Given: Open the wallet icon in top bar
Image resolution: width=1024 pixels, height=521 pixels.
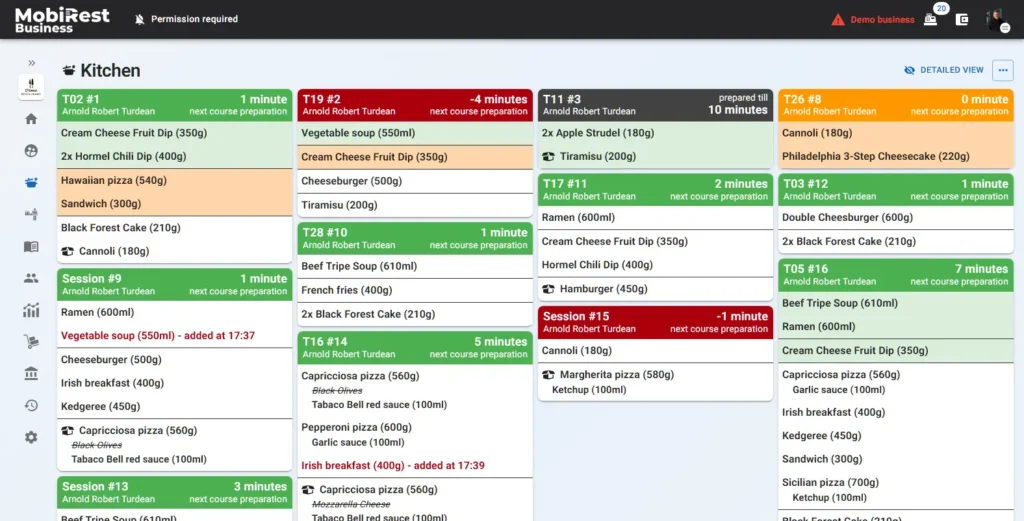Looking at the screenshot, I should pos(962,19).
